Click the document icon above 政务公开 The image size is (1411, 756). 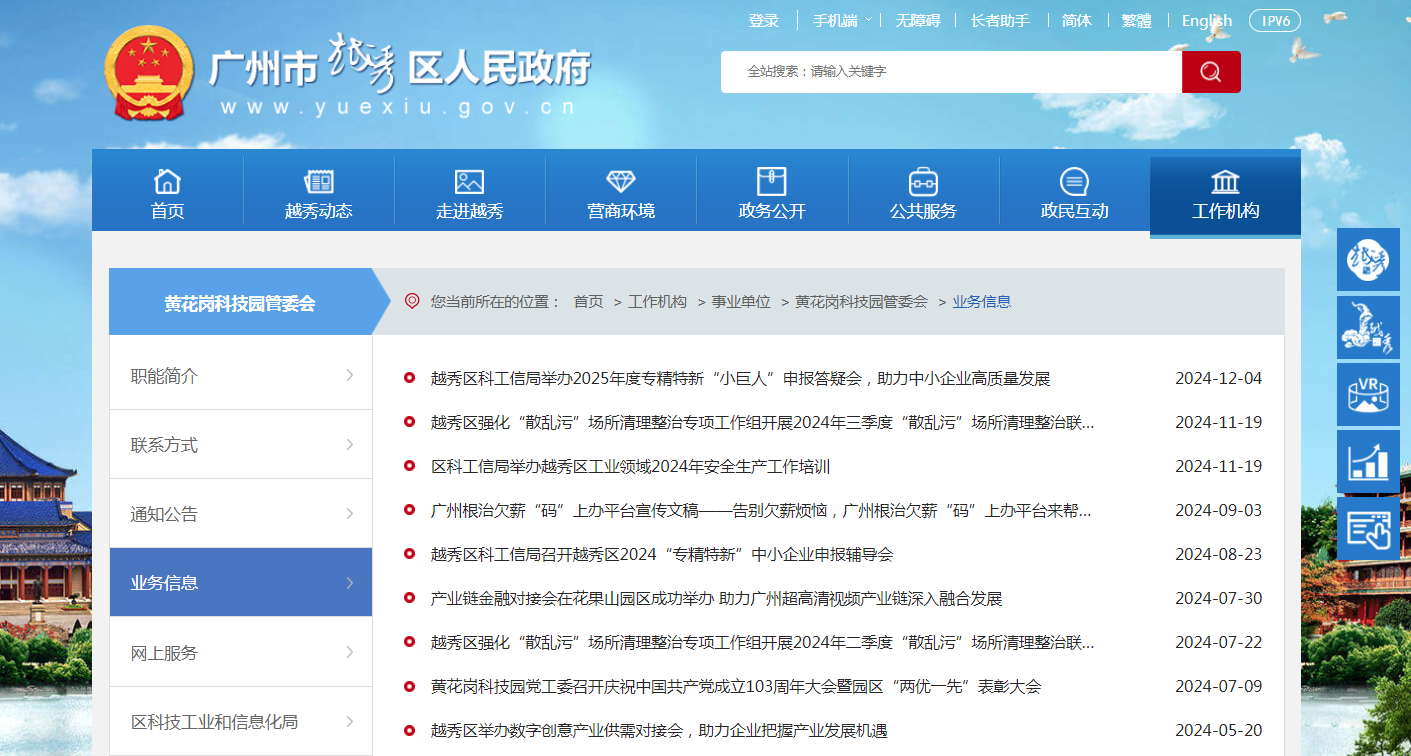772,181
